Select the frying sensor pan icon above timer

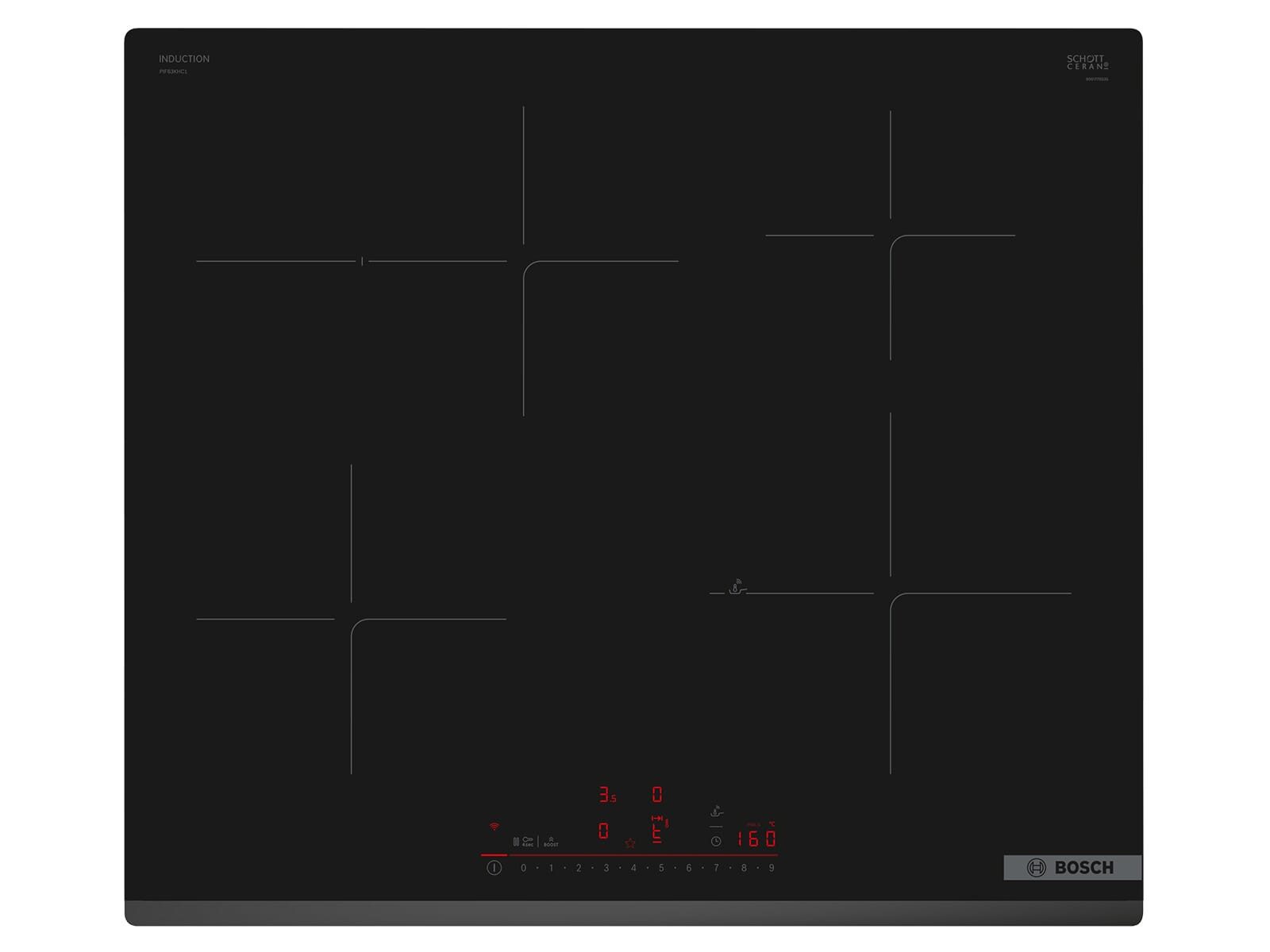pos(716,811)
